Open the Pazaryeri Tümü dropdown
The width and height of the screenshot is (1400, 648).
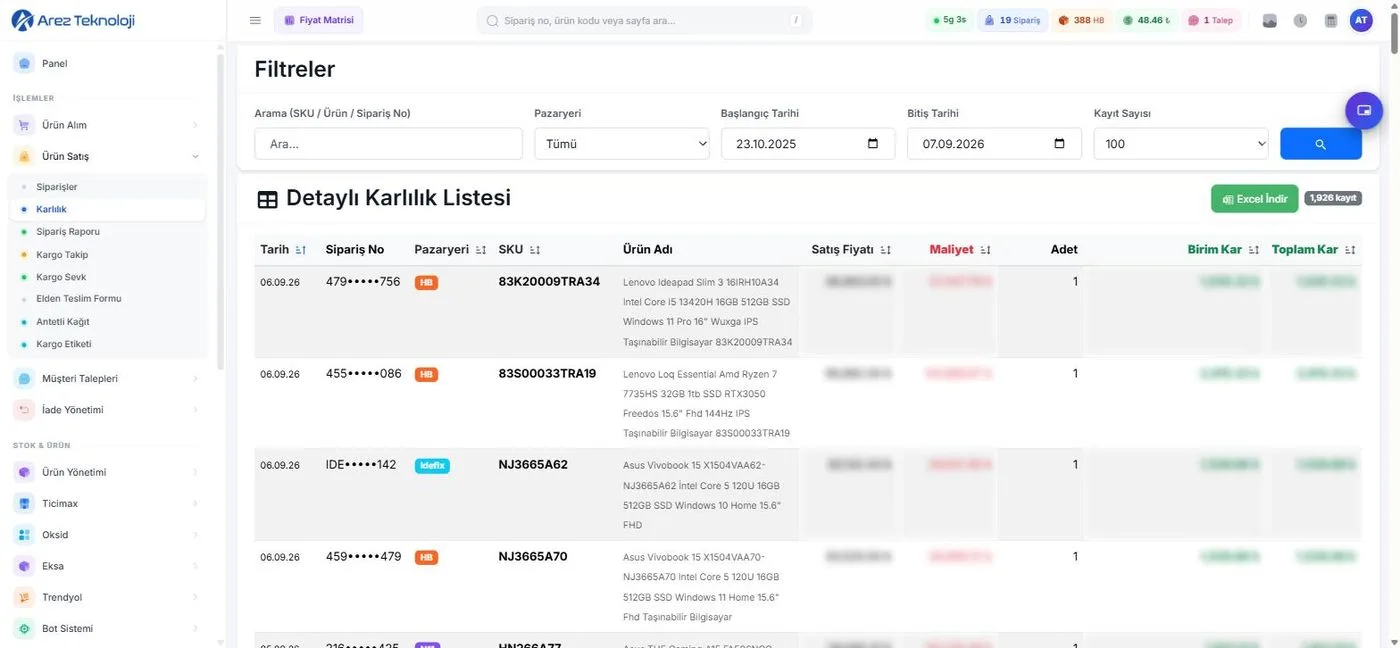622,144
